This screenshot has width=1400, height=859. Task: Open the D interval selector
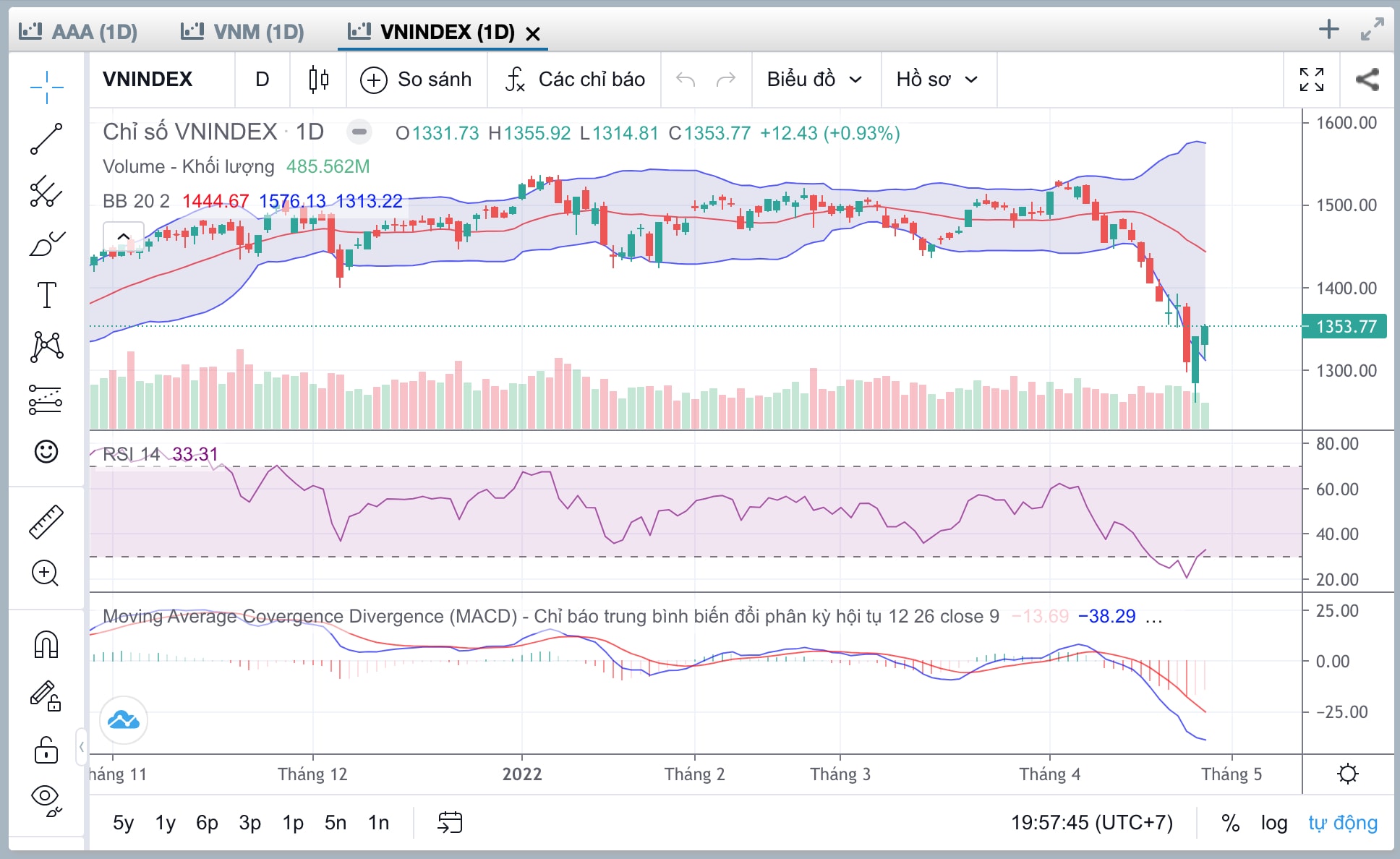262,80
